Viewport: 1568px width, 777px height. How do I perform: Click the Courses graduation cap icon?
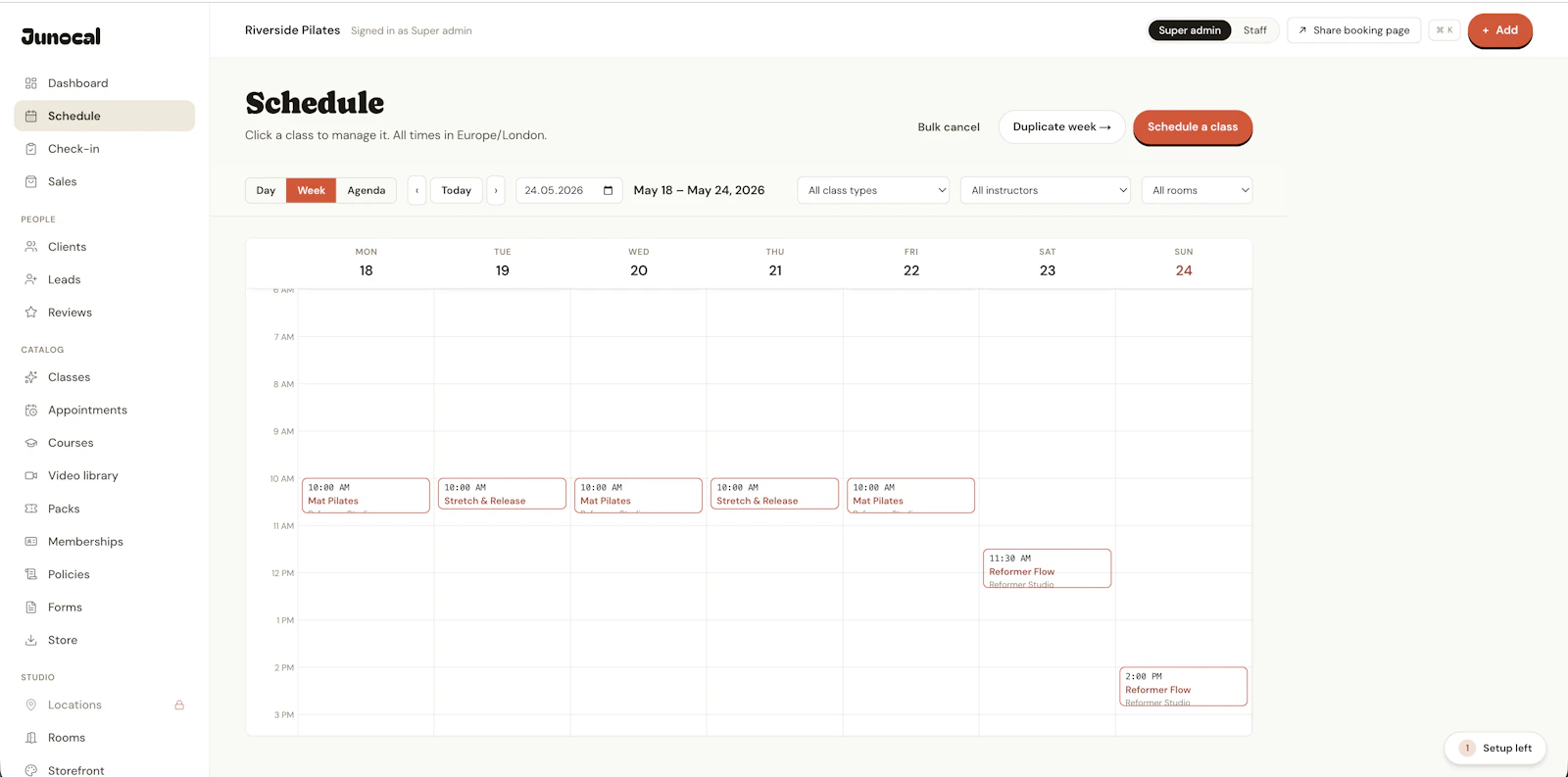31,443
